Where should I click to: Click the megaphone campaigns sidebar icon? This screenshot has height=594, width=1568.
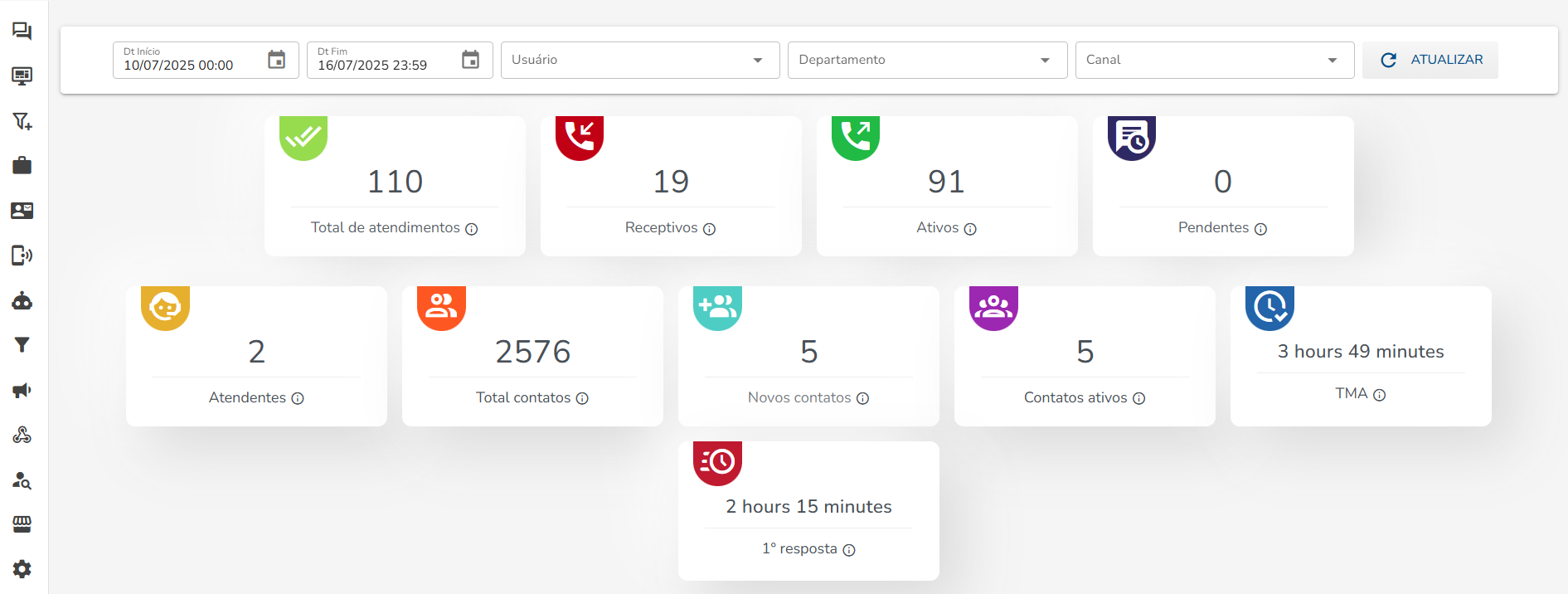22,391
